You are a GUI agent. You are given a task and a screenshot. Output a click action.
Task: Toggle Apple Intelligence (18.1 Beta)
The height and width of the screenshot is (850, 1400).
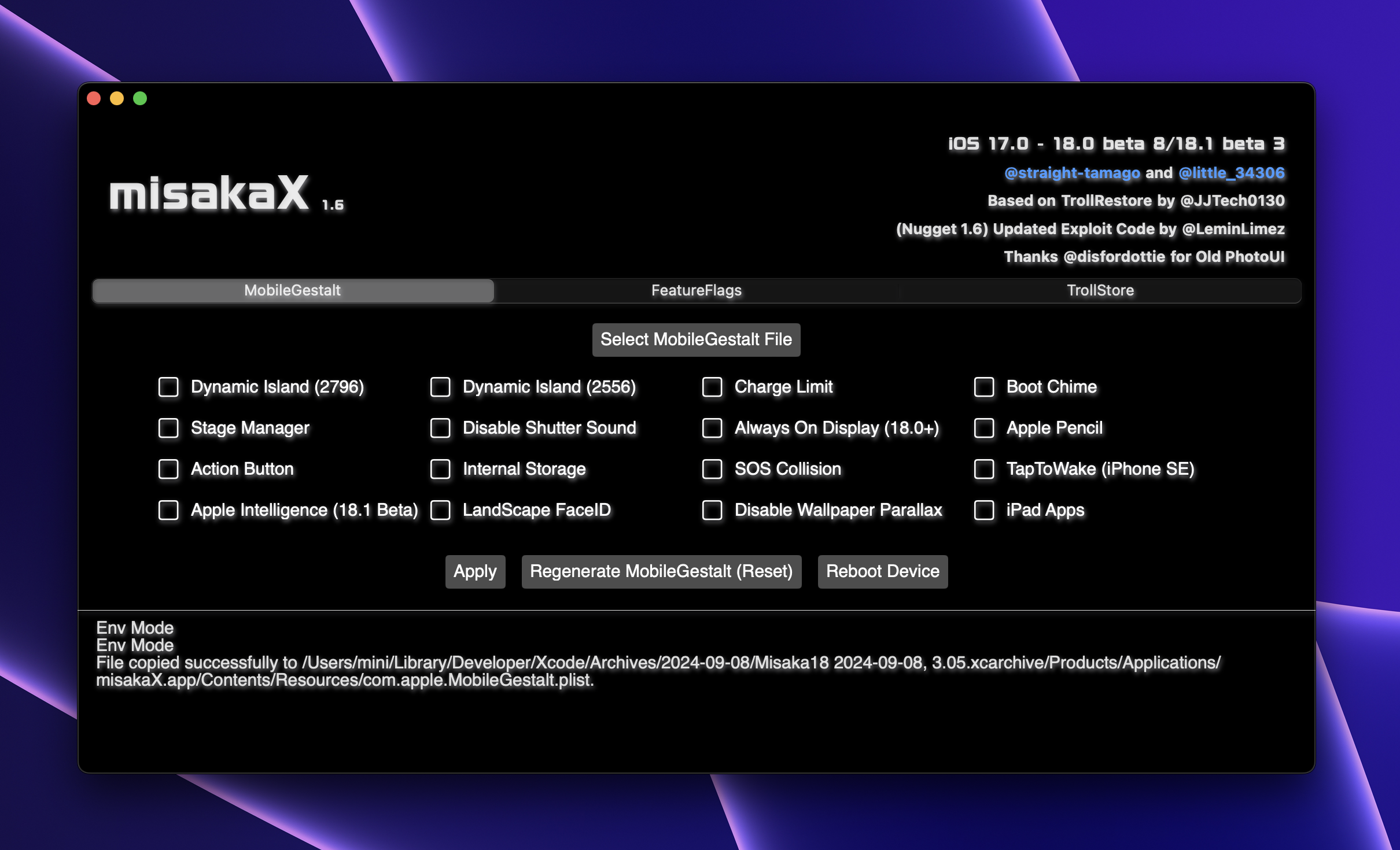point(169,509)
